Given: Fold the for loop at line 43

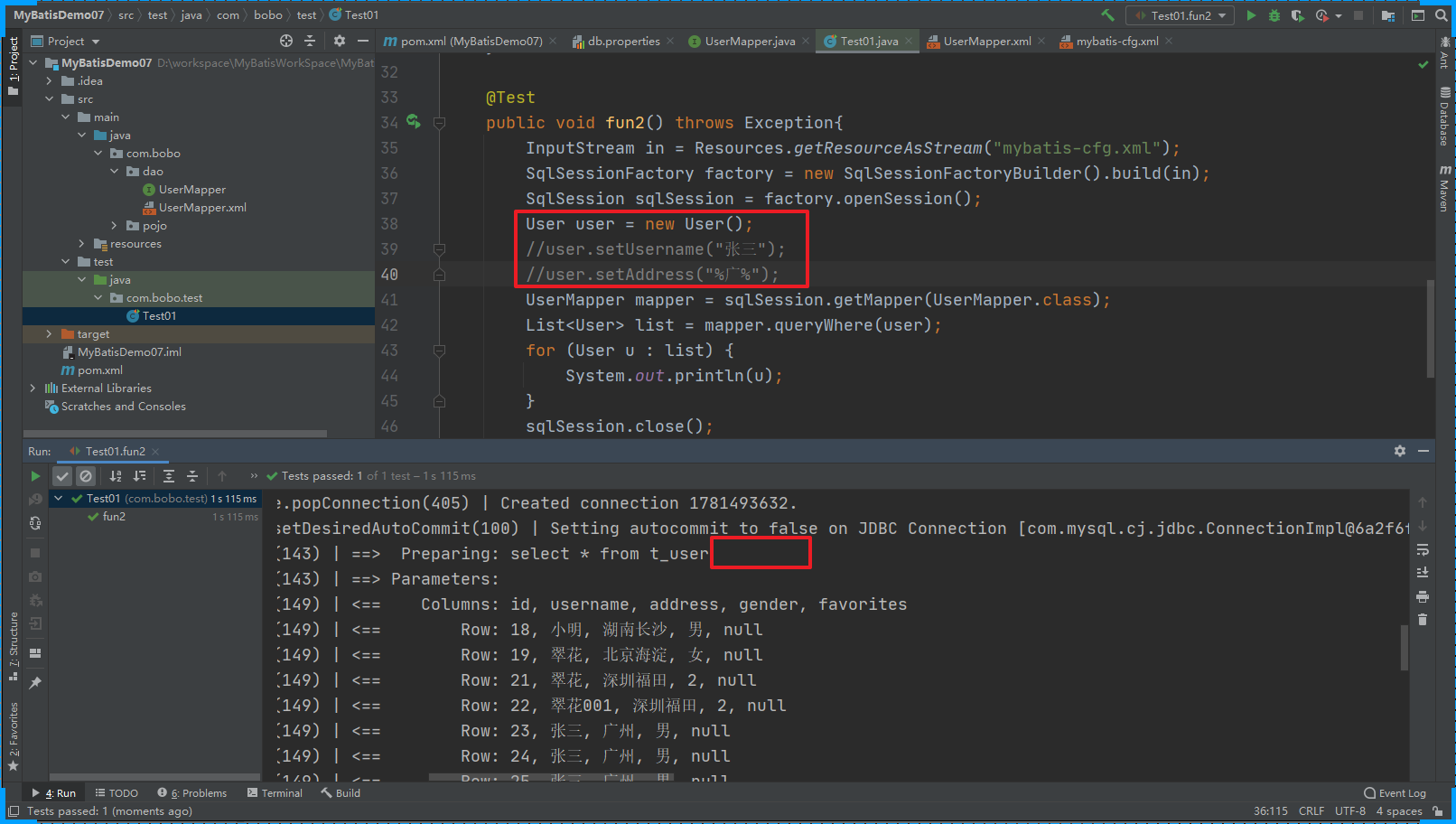Looking at the screenshot, I should 439,351.
